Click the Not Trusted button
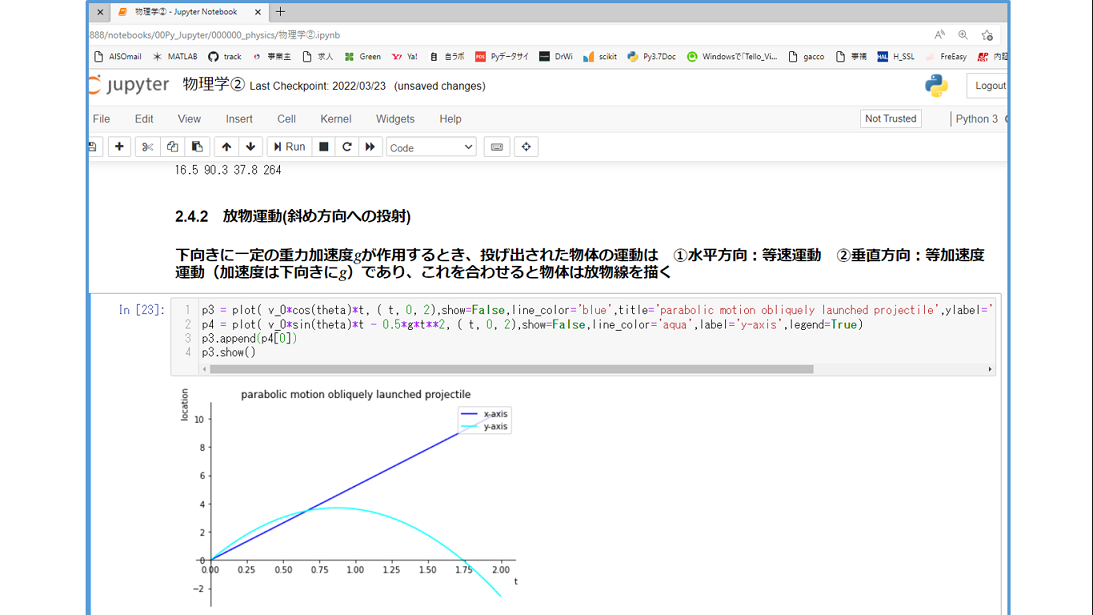The image size is (1093, 615). (x=890, y=119)
